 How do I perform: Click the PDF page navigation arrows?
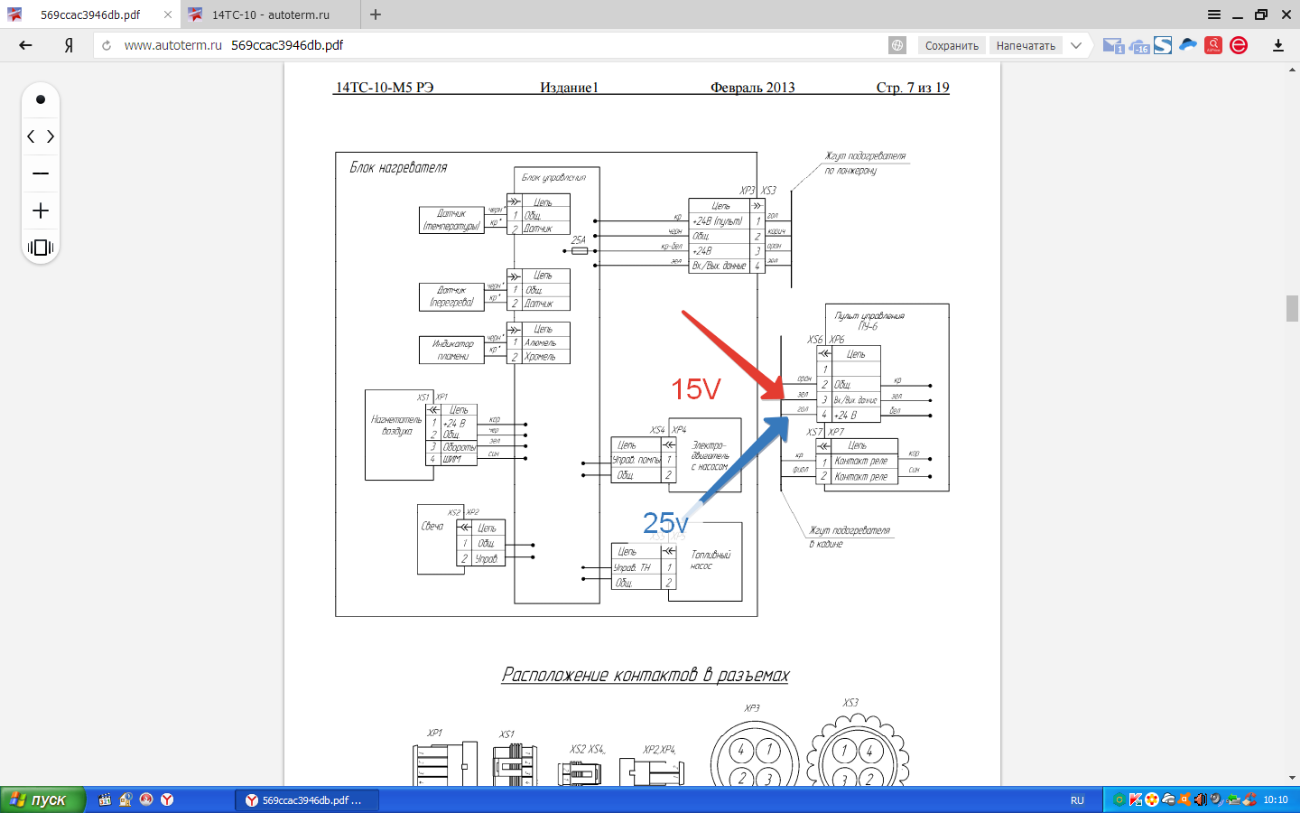(40, 136)
